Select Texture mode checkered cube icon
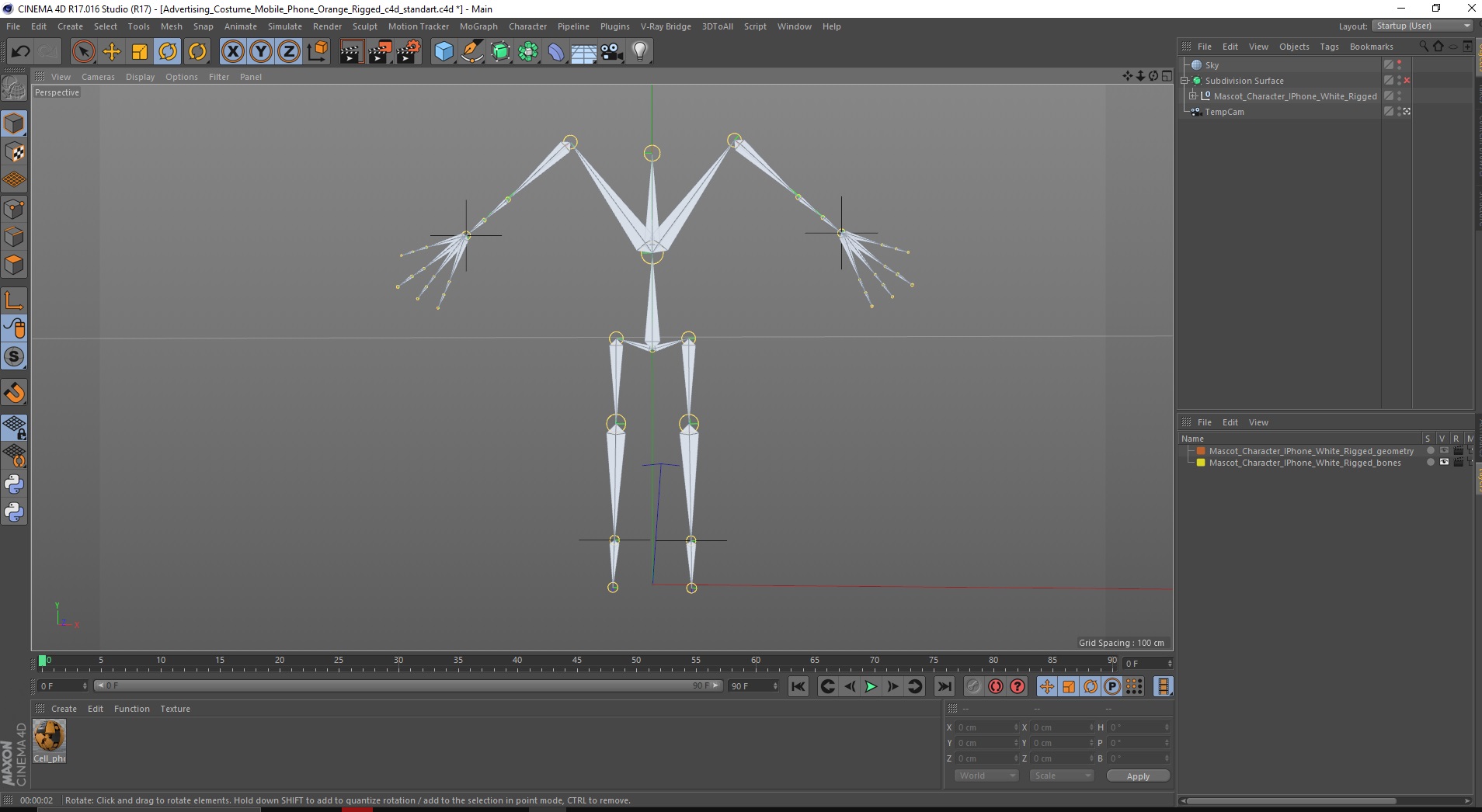Screen dimensions: 1482x812 (14, 152)
